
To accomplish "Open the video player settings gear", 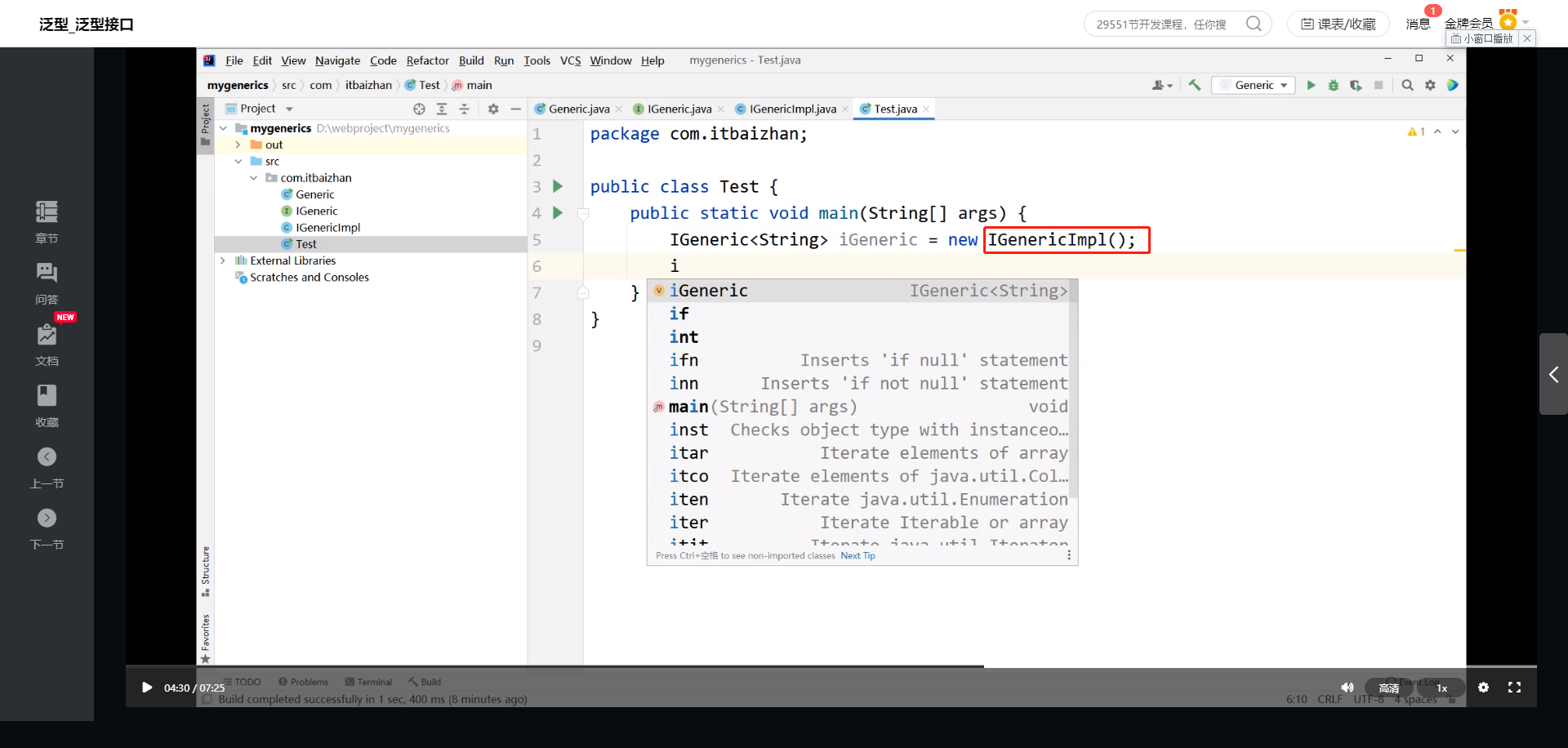I will tap(1483, 688).
